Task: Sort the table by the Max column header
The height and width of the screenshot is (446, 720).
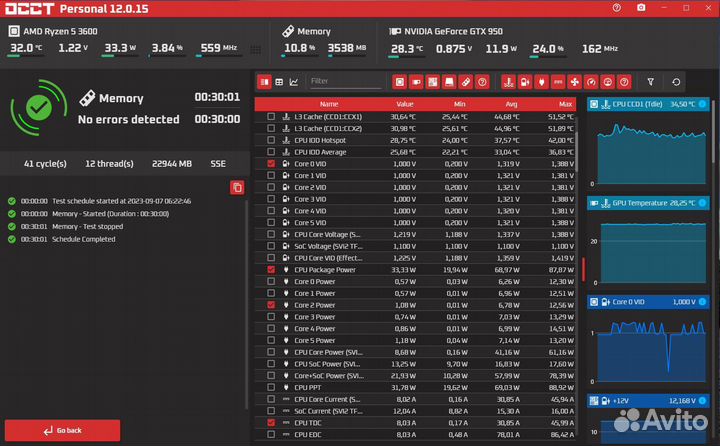Action: pyautogui.click(x=566, y=104)
